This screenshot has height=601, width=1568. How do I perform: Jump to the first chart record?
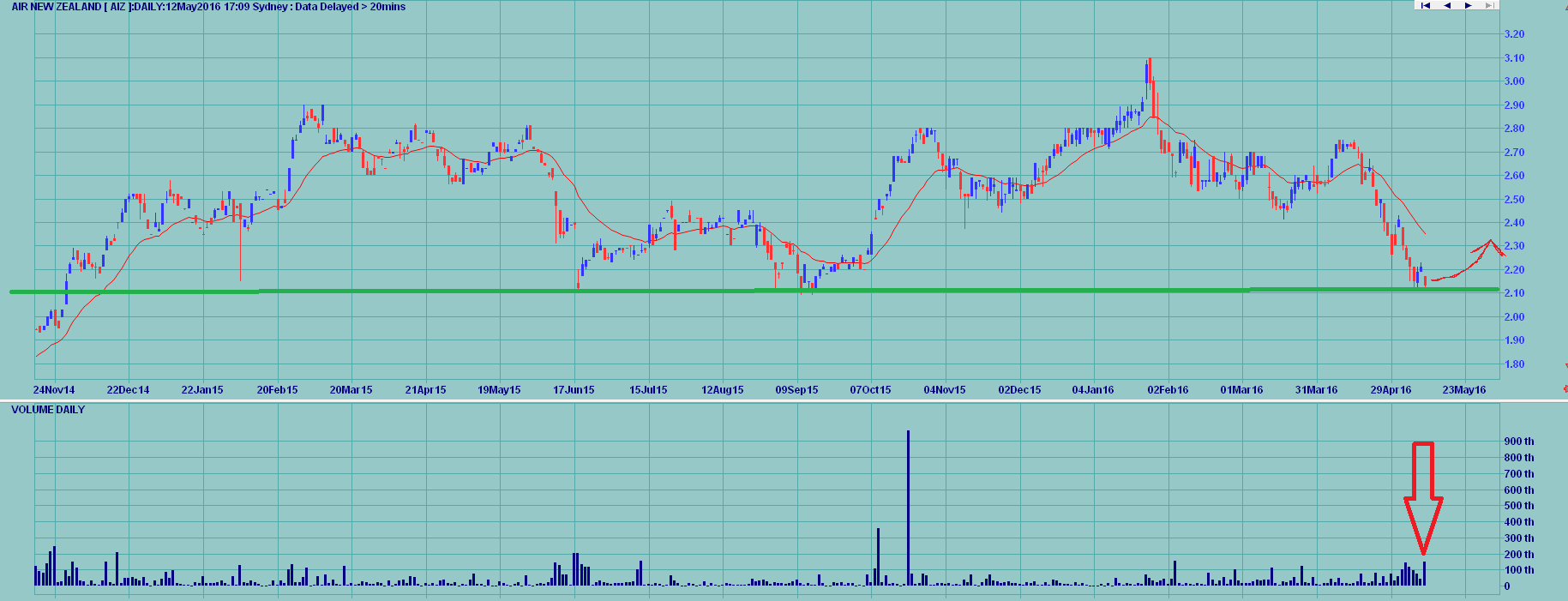pos(1426,5)
